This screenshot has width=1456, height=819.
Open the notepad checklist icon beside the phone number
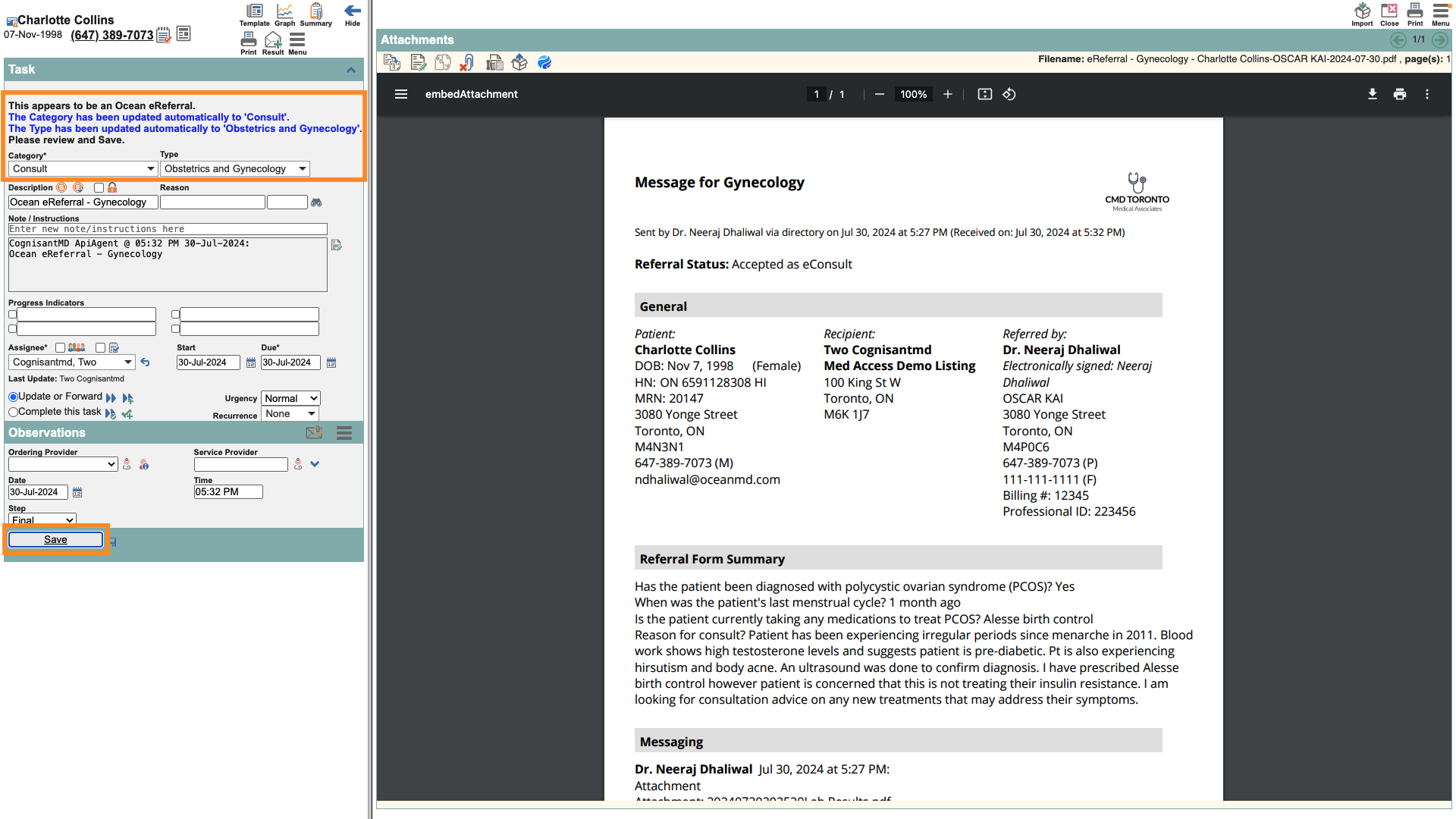tap(164, 35)
